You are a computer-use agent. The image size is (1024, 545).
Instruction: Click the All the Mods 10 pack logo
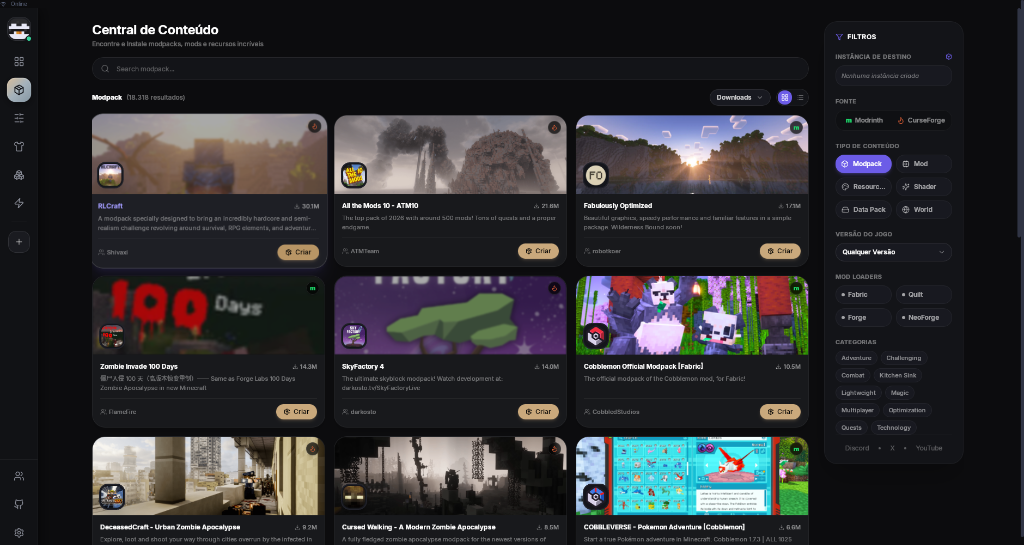[x=353, y=175]
